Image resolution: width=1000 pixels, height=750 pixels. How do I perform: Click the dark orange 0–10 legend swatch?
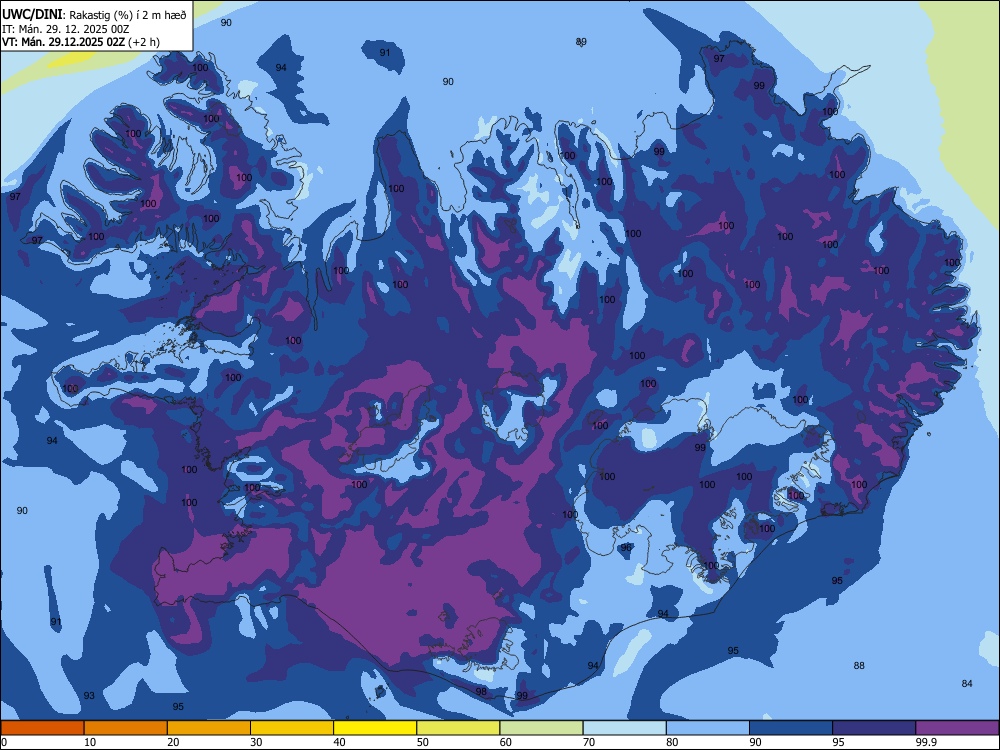click(x=42, y=728)
